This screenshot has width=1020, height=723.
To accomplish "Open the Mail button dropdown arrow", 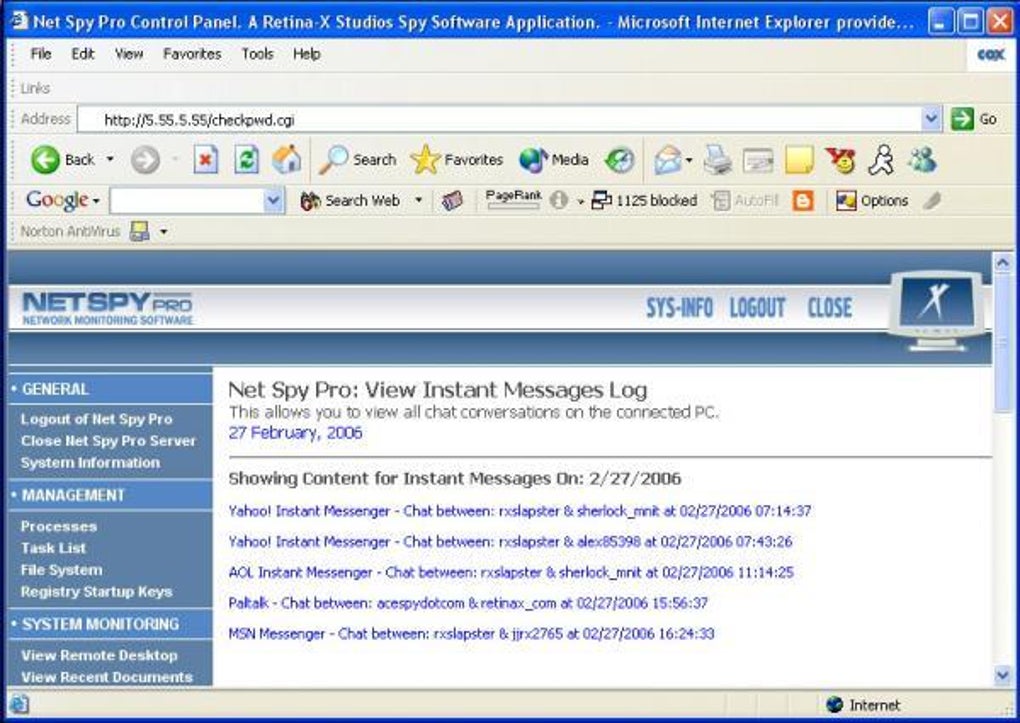I will (x=689, y=160).
